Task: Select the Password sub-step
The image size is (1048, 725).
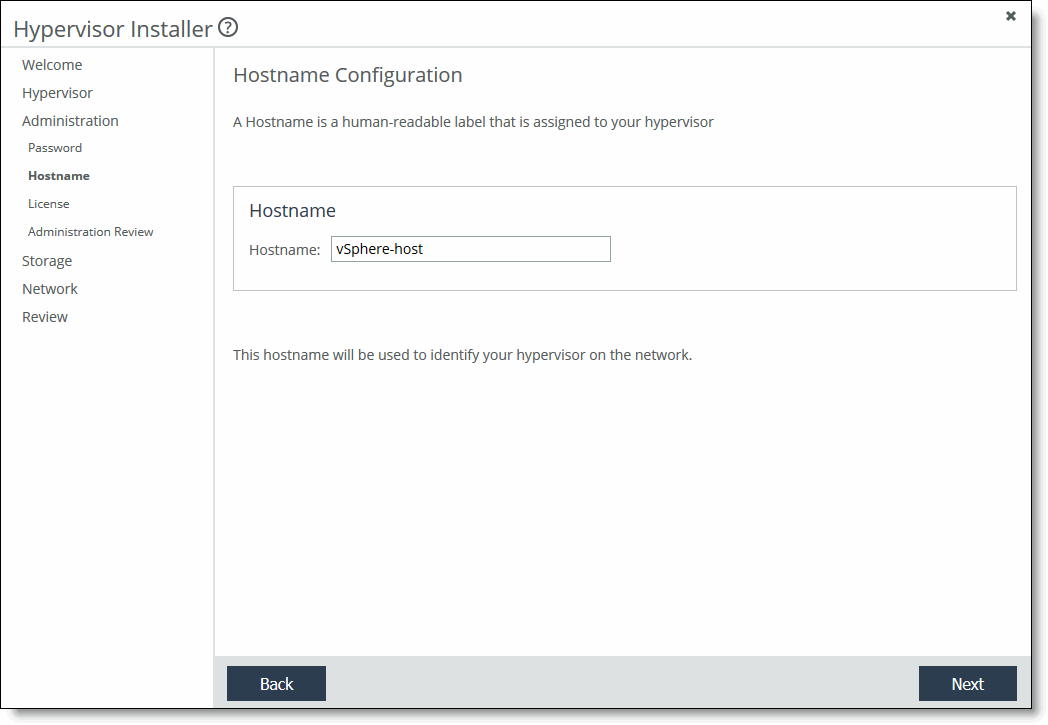Action: (x=55, y=148)
